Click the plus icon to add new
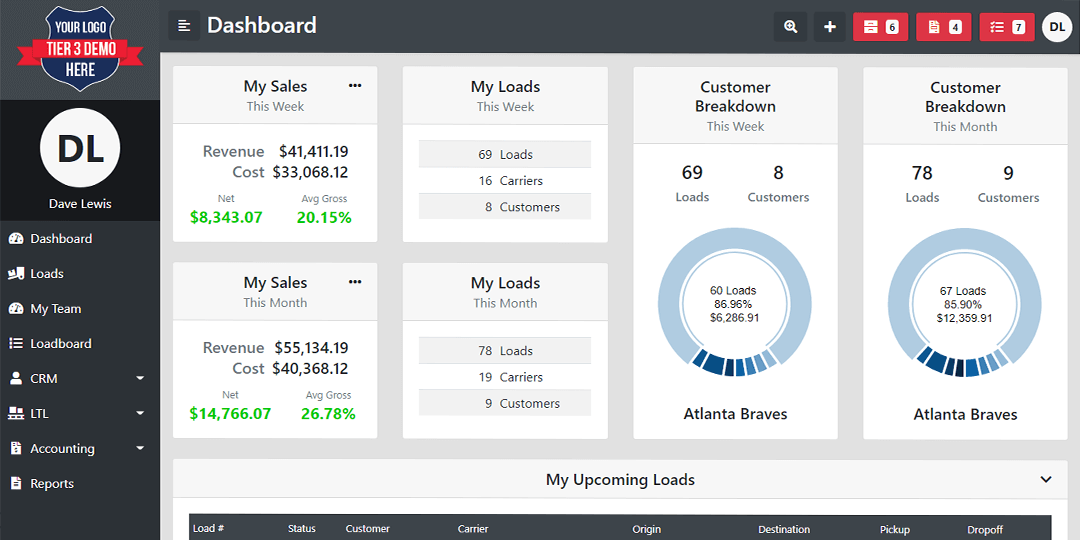Image resolution: width=1080 pixels, height=540 pixels. pyautogui.click(x=830, y=27)
